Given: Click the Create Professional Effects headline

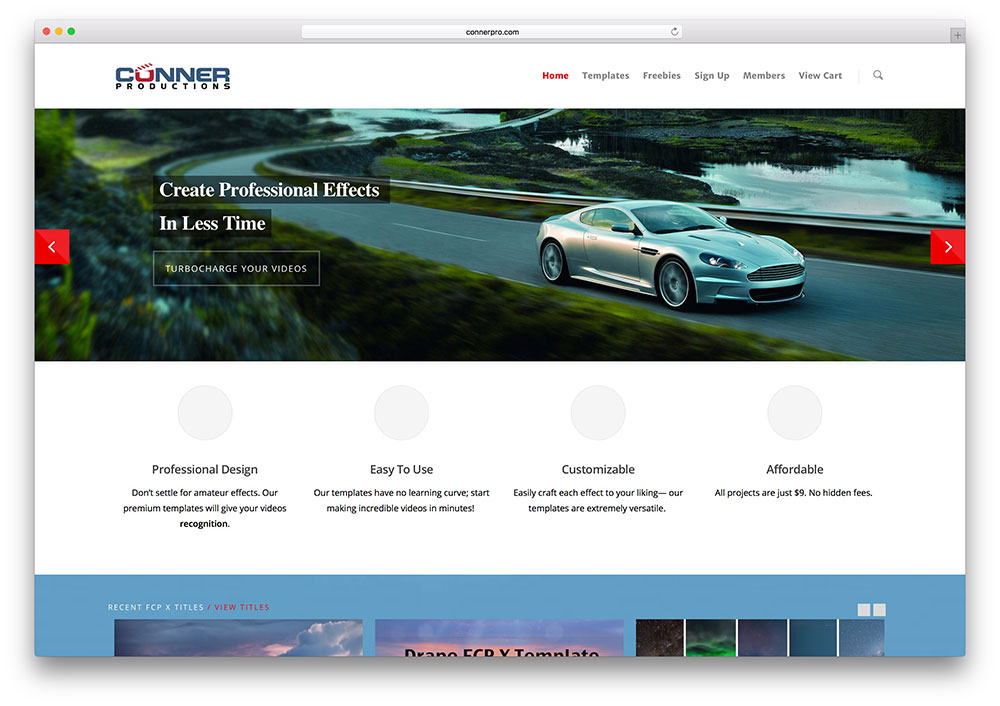Looking at the screenshot, I should 269,190.
